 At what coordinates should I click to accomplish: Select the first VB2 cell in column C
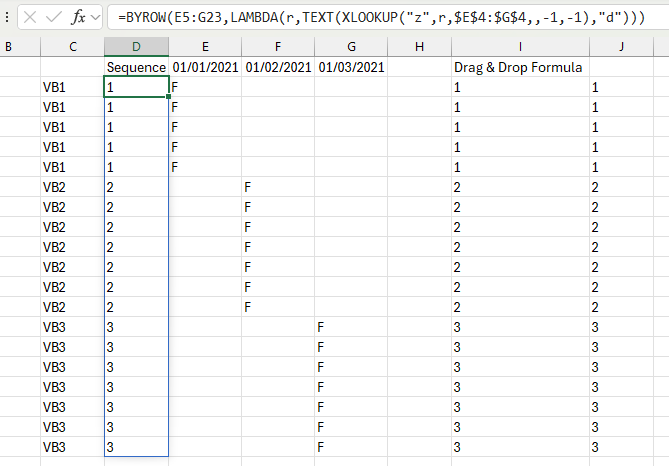(x=73, y=187)
